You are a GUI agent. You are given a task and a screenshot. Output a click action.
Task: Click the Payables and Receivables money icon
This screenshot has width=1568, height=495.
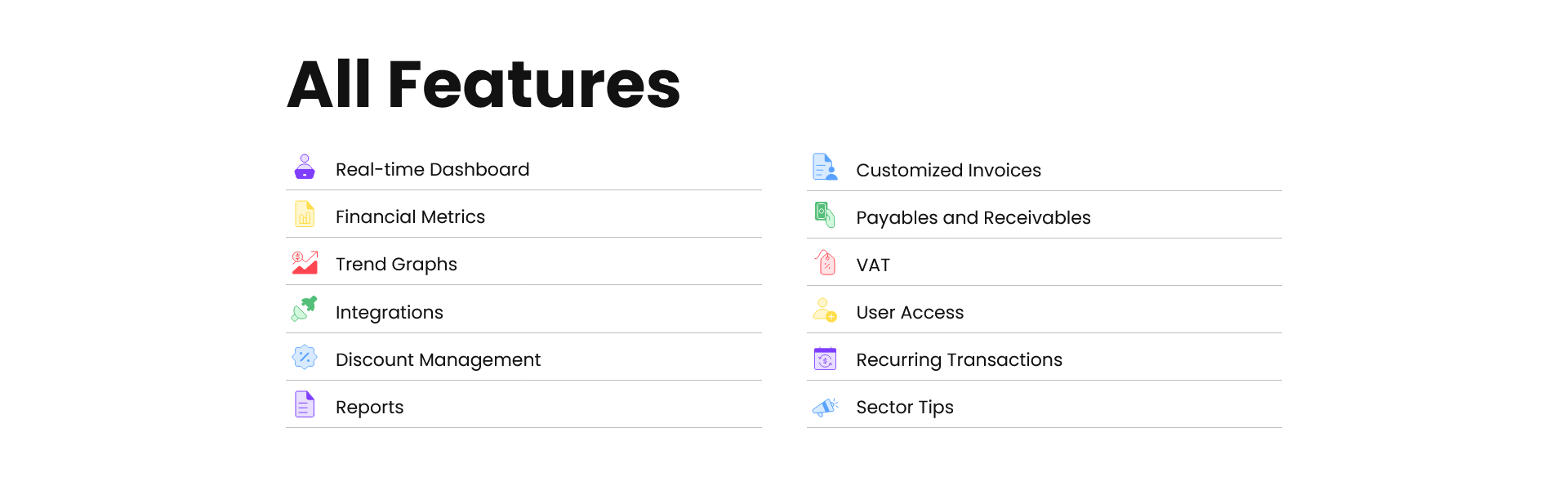pyautogui.click(x=825, y=215)
